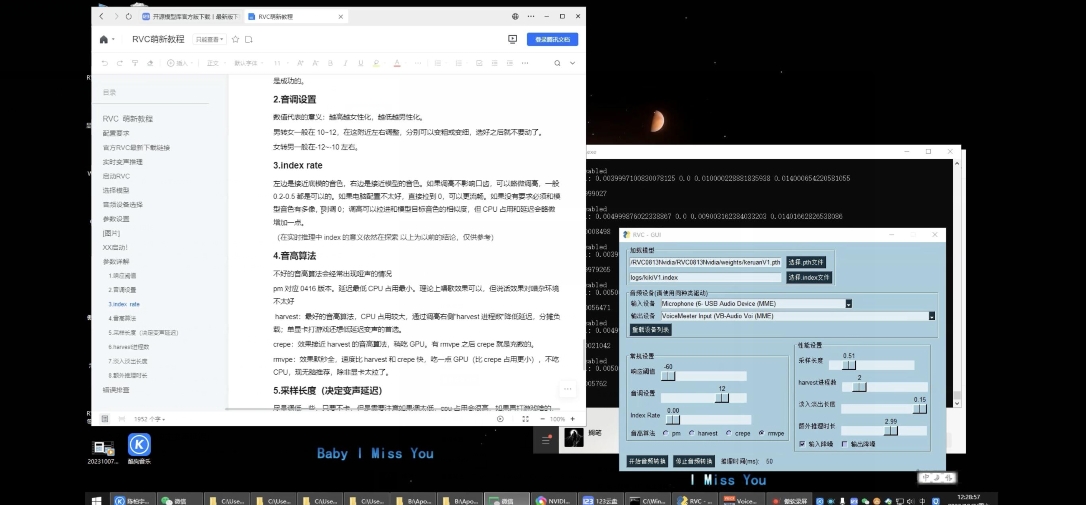Star the RVC萌新教程 document as favorite
The image size is (1086, 505).
[235, 40]
